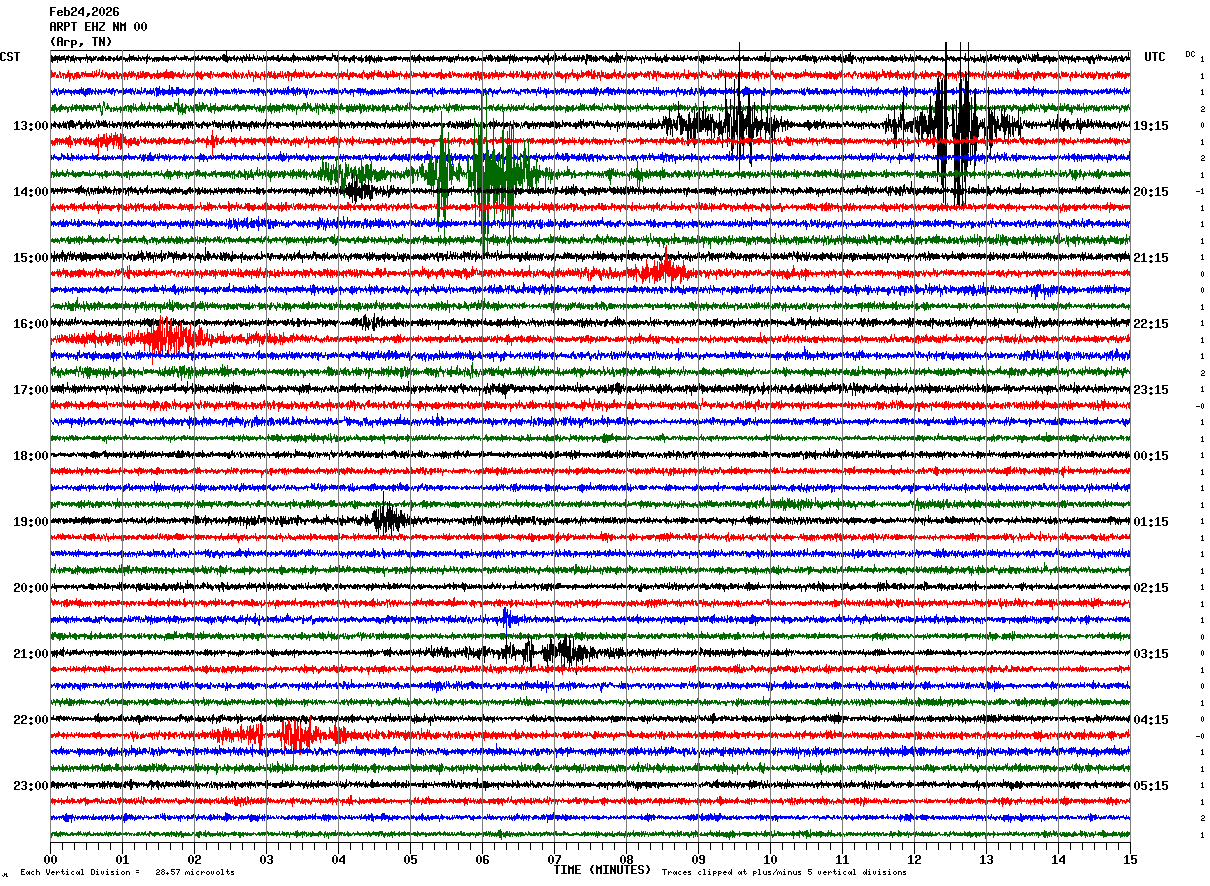Viewport: 1210px width, 886px height.
Task: Click the 02:15 UTC time label
Action: click(x=1151, y=588)
